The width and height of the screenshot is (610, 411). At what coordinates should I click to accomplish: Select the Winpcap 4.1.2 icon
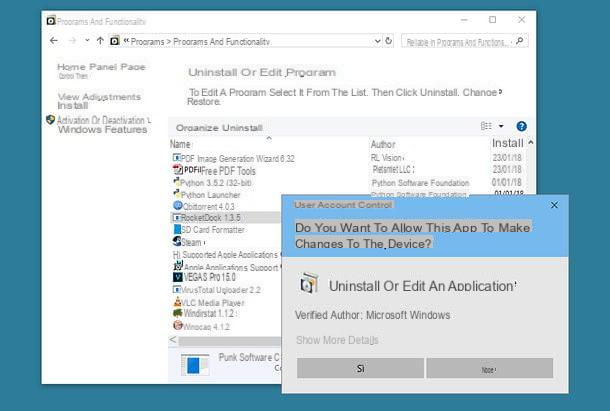(x=178, y=325)
